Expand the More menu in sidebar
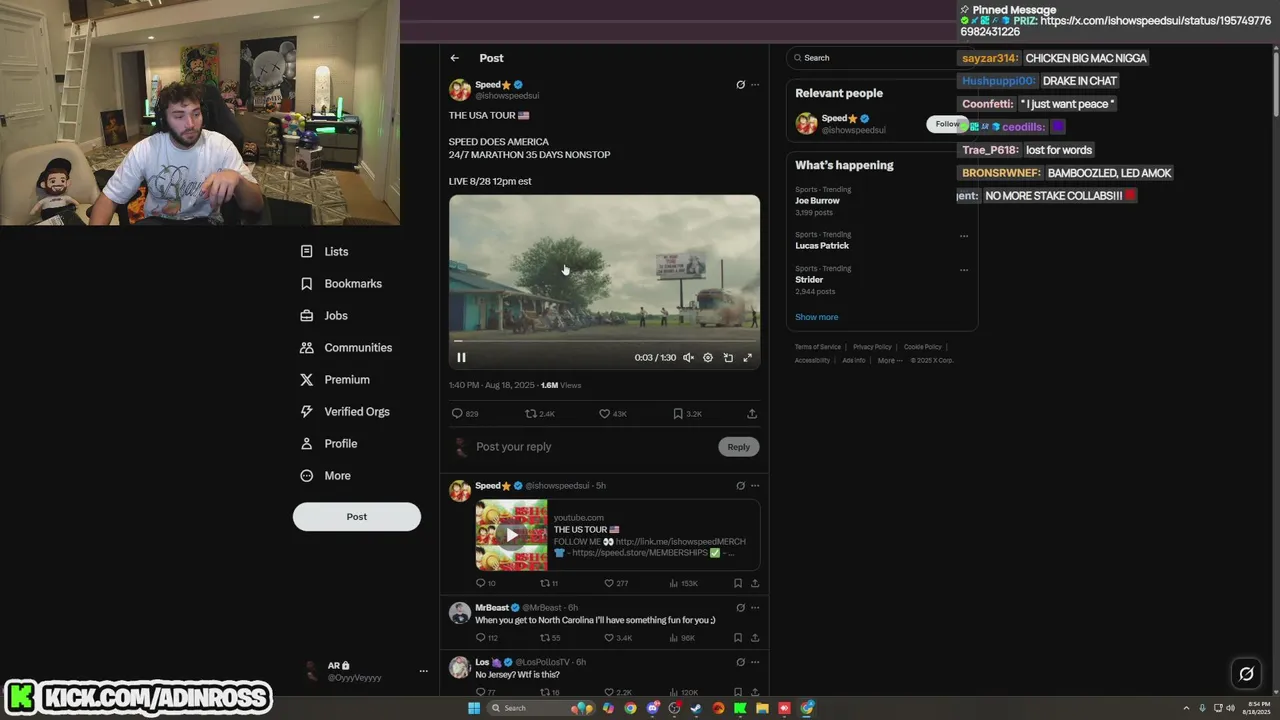Viewport: 1280px width, 720px height. (x=326, y=476)
